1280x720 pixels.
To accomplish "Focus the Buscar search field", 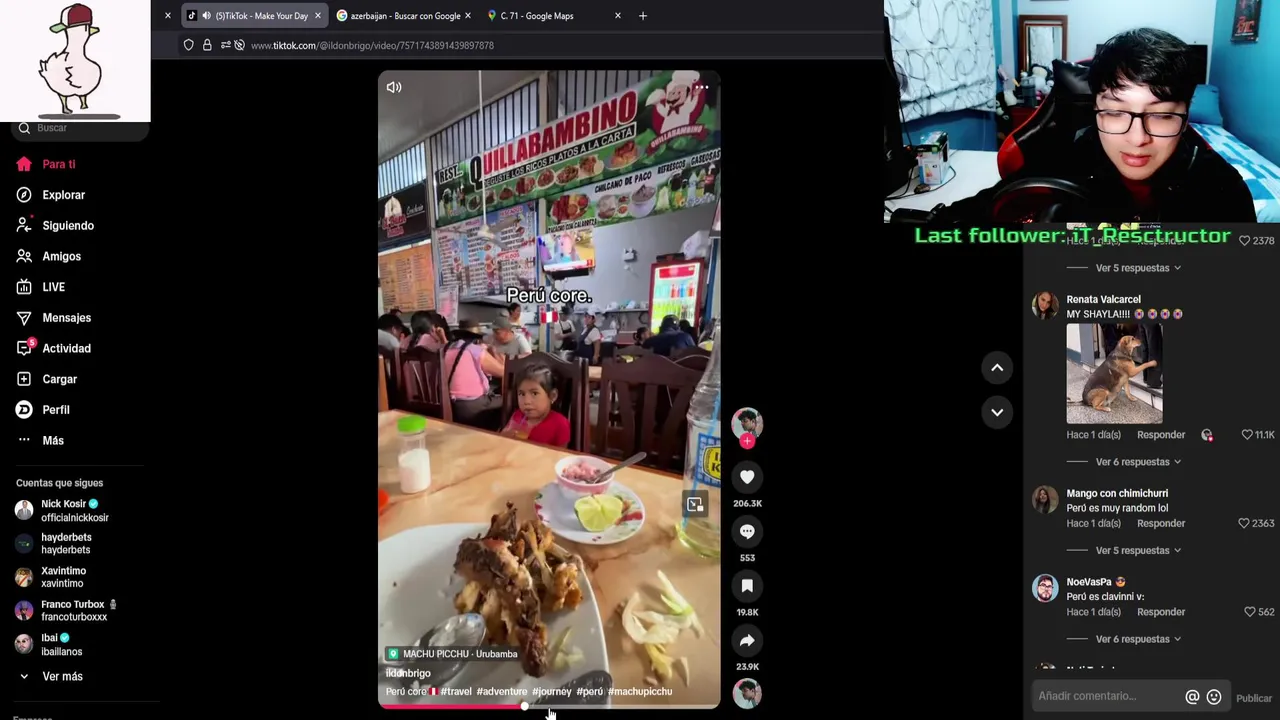I will pos(80,128).
